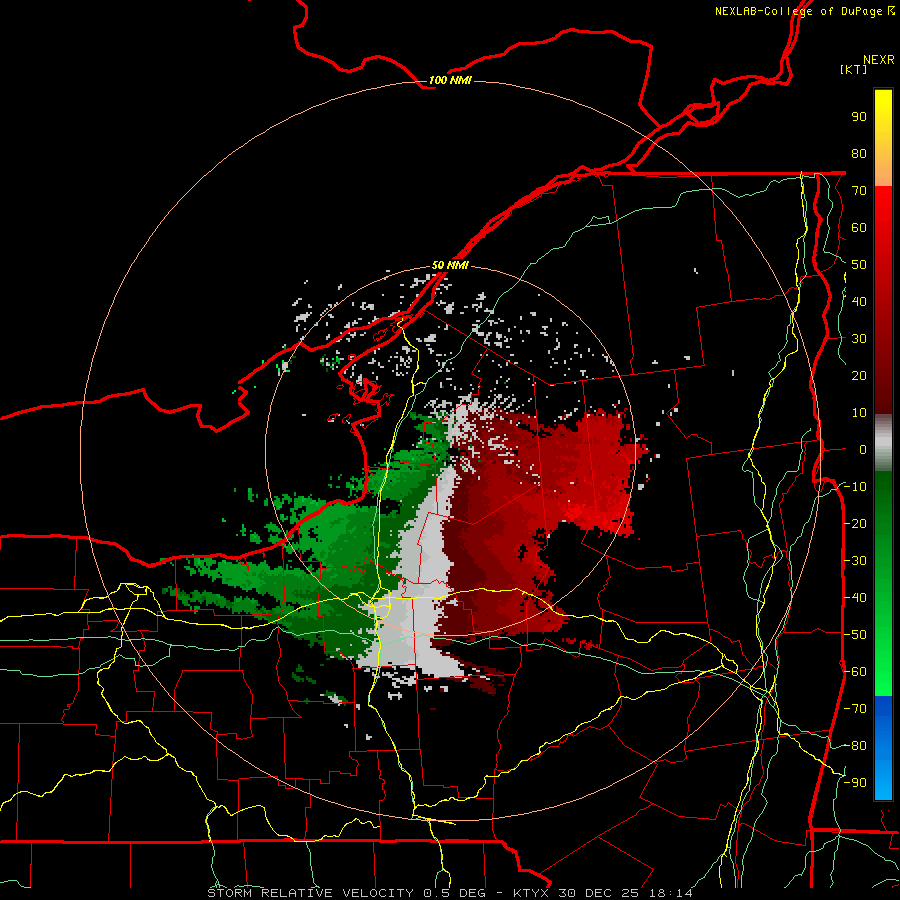Click the 60 value on velocity scale

click(859, 227)
